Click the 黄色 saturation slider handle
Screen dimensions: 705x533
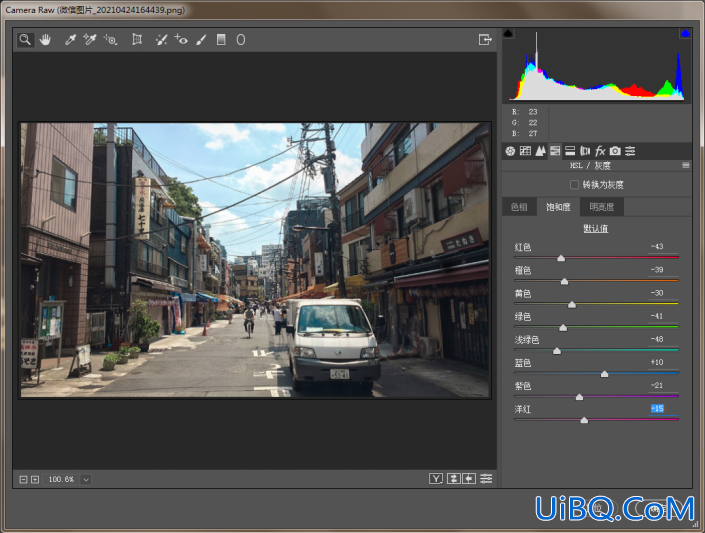pos(572,305)
